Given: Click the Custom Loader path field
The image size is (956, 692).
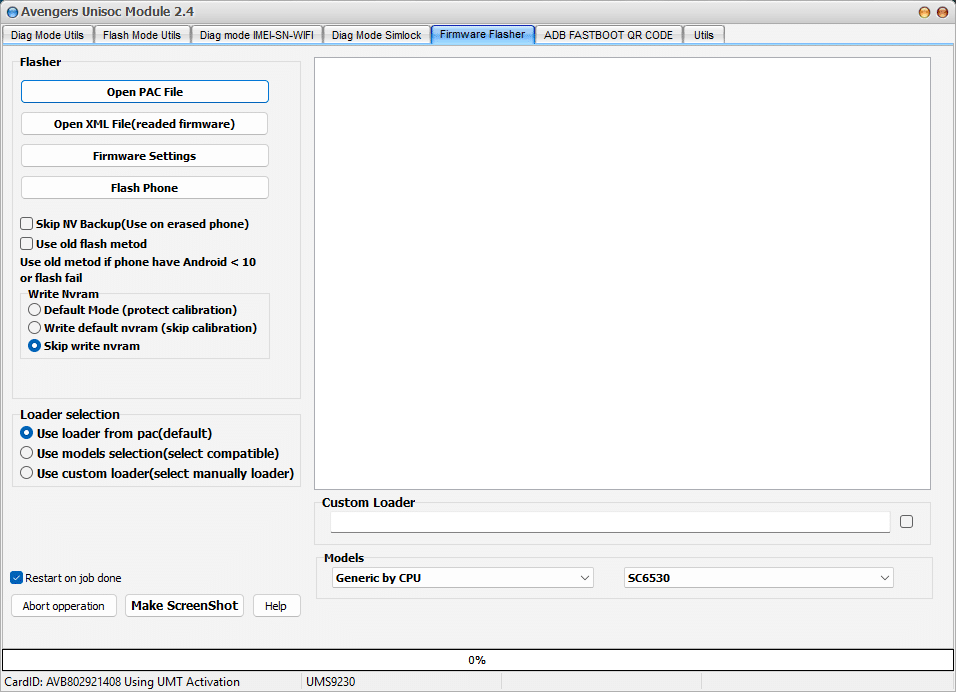Looking at the screenshot, I should tap(610, 522).
